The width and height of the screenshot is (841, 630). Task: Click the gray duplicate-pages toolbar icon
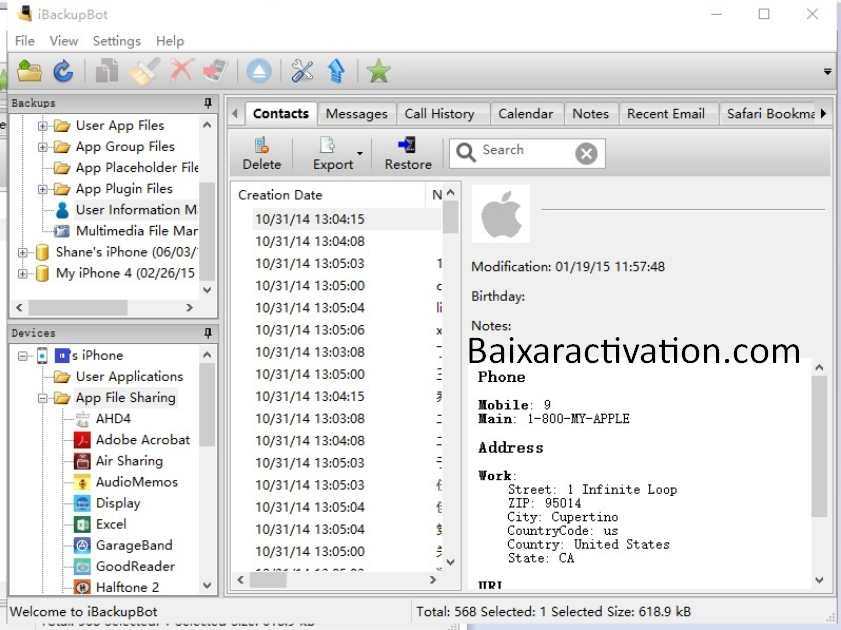[107, 71]
